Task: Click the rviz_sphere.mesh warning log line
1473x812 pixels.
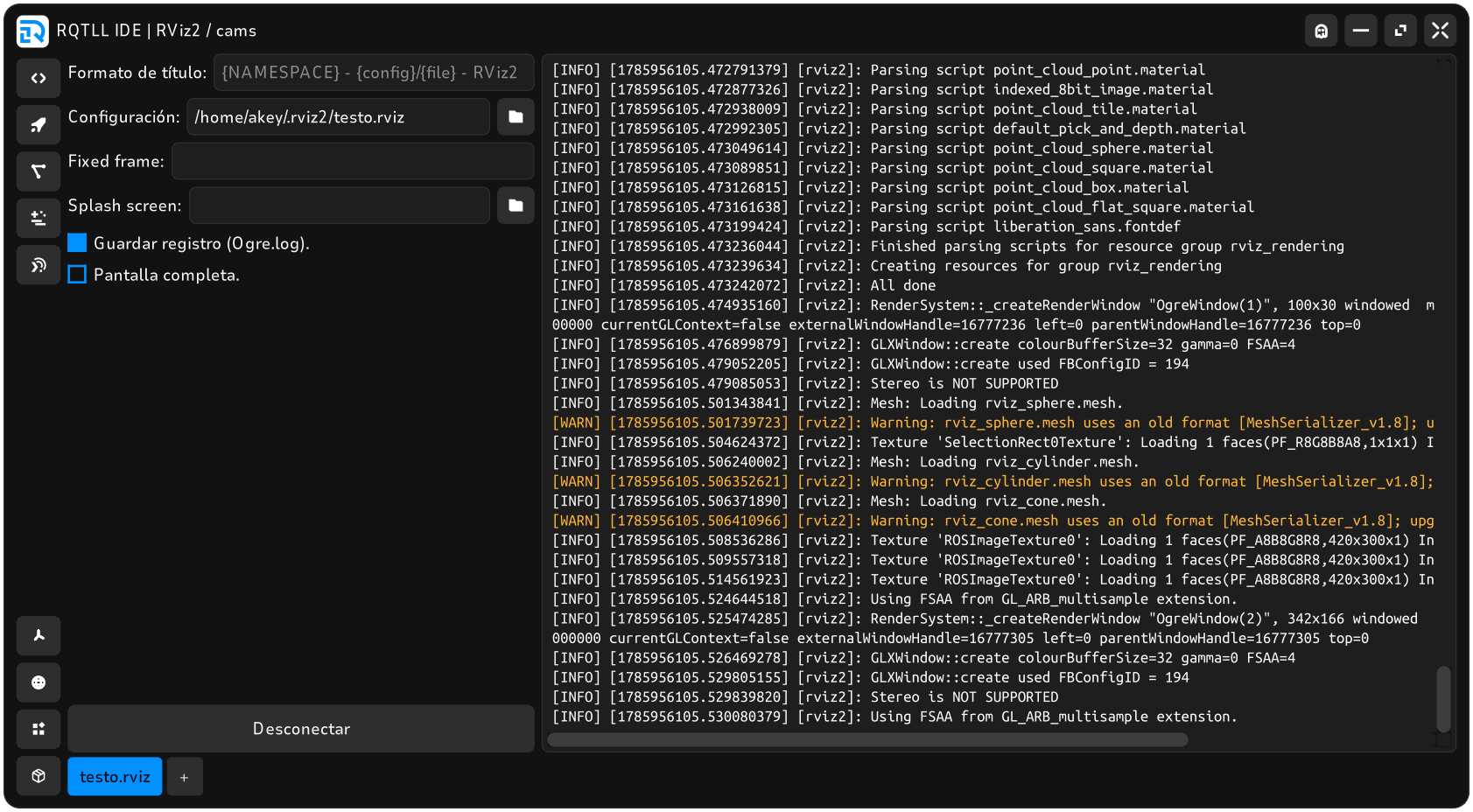Action: point(993,423)
